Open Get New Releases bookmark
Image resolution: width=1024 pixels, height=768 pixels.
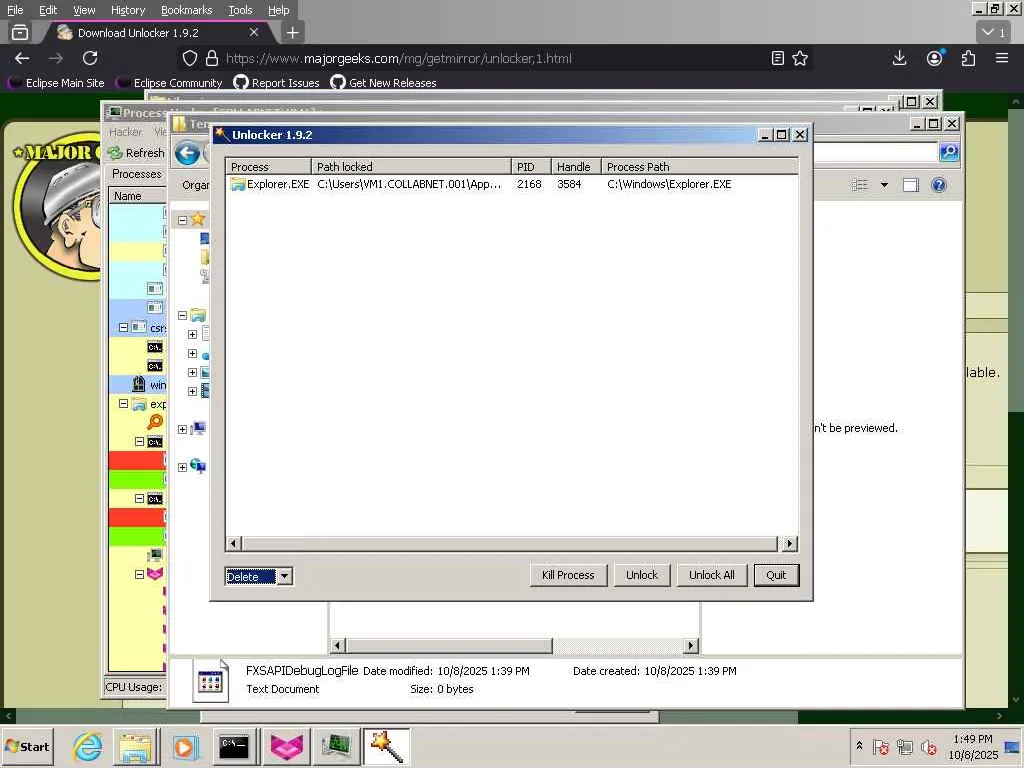[x=383, y=83]
